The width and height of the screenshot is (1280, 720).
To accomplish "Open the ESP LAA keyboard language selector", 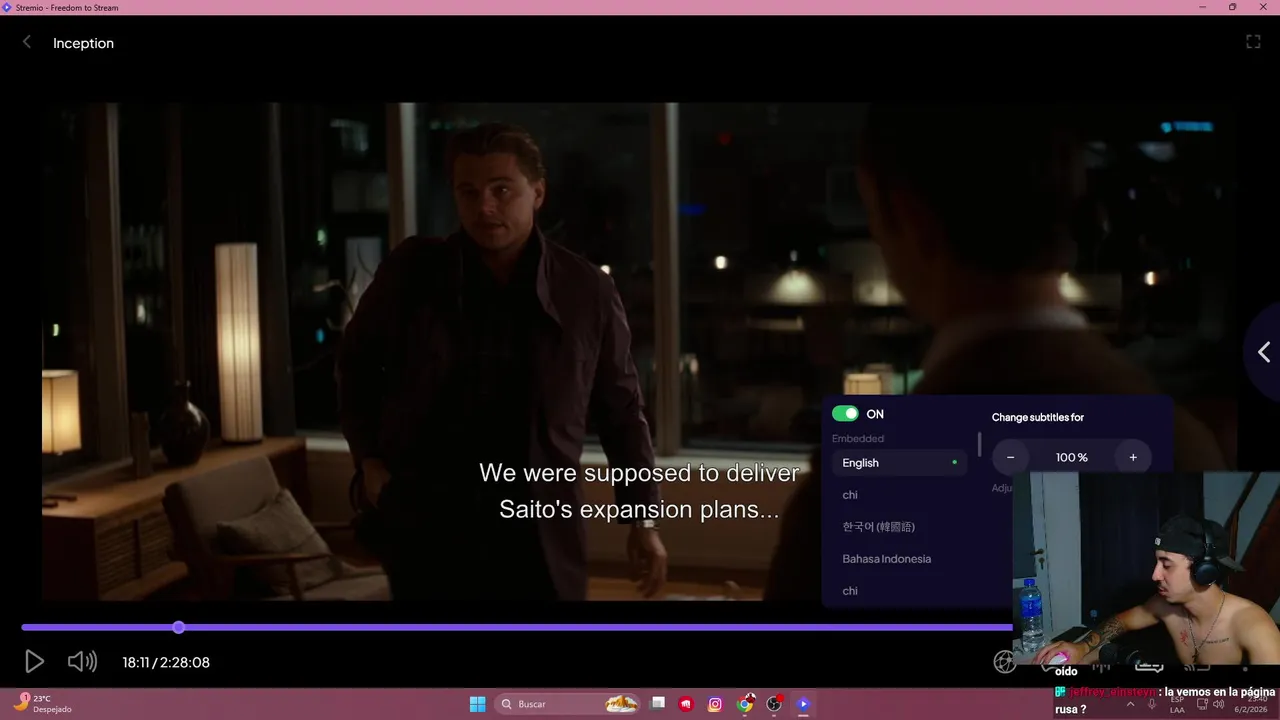I will 1177,704.
